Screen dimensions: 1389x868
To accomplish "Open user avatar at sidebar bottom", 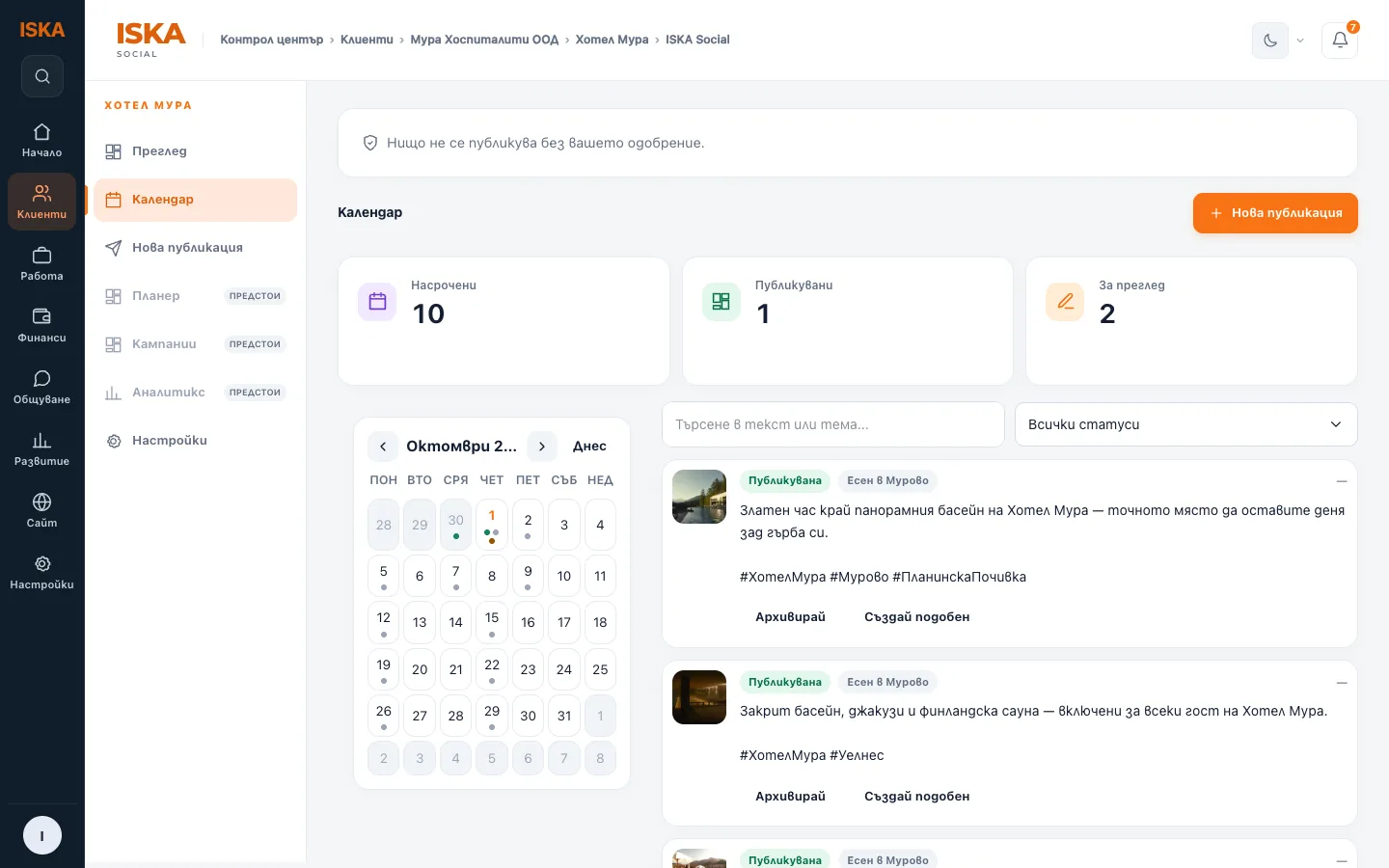I will tap(42, 835).
